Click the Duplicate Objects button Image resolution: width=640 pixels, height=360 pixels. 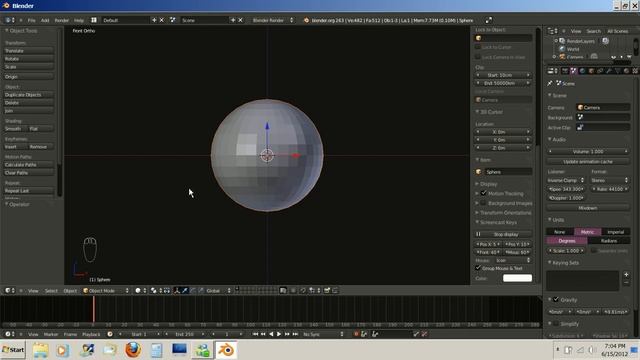[29, 95]
